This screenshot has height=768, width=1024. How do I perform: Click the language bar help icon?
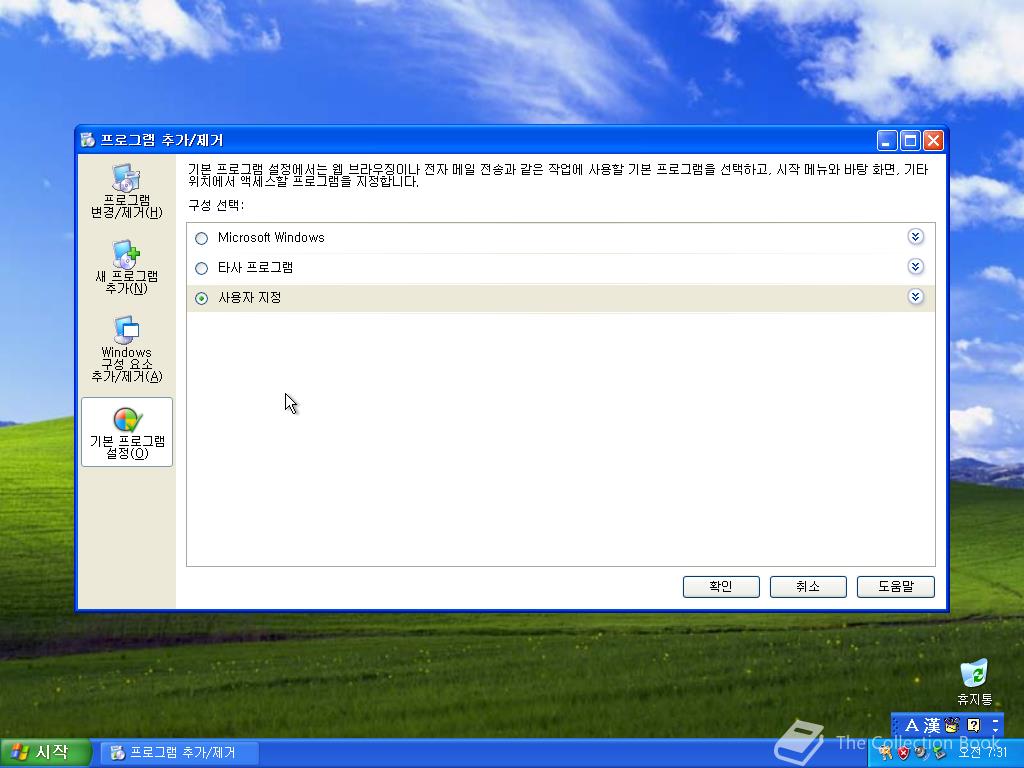point(974,725)
